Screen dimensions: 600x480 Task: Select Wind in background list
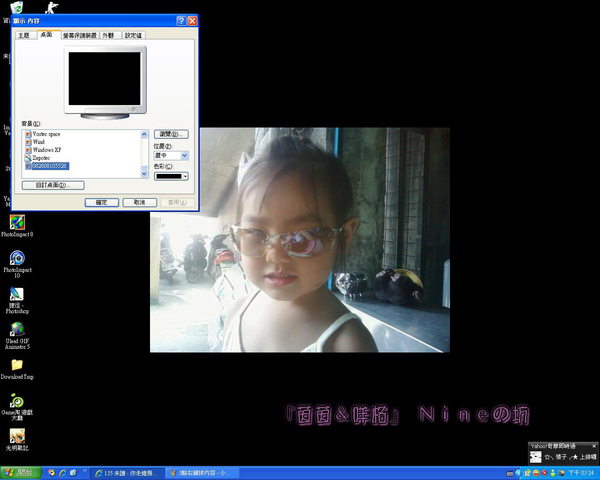[35, 142]
